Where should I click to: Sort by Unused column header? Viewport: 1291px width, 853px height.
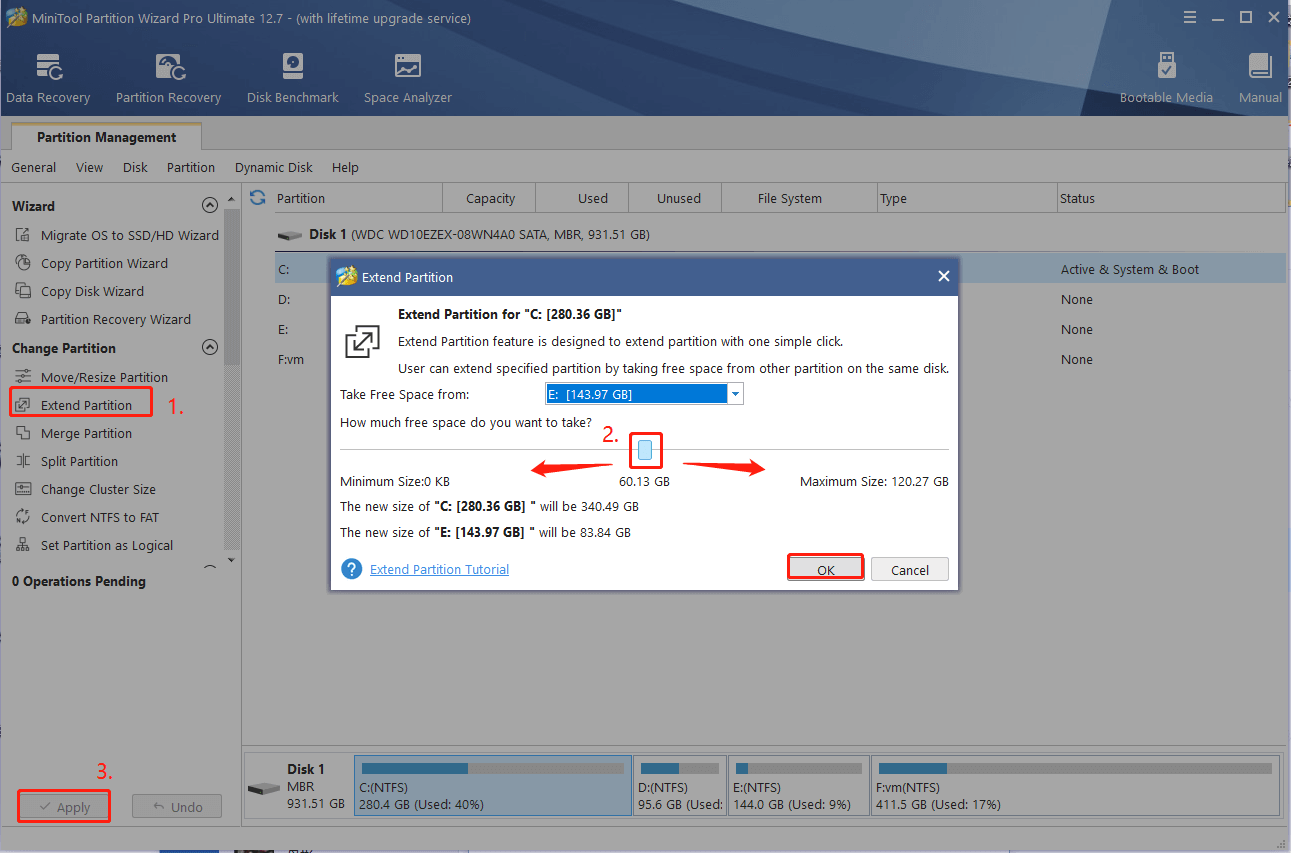point(675,198)
